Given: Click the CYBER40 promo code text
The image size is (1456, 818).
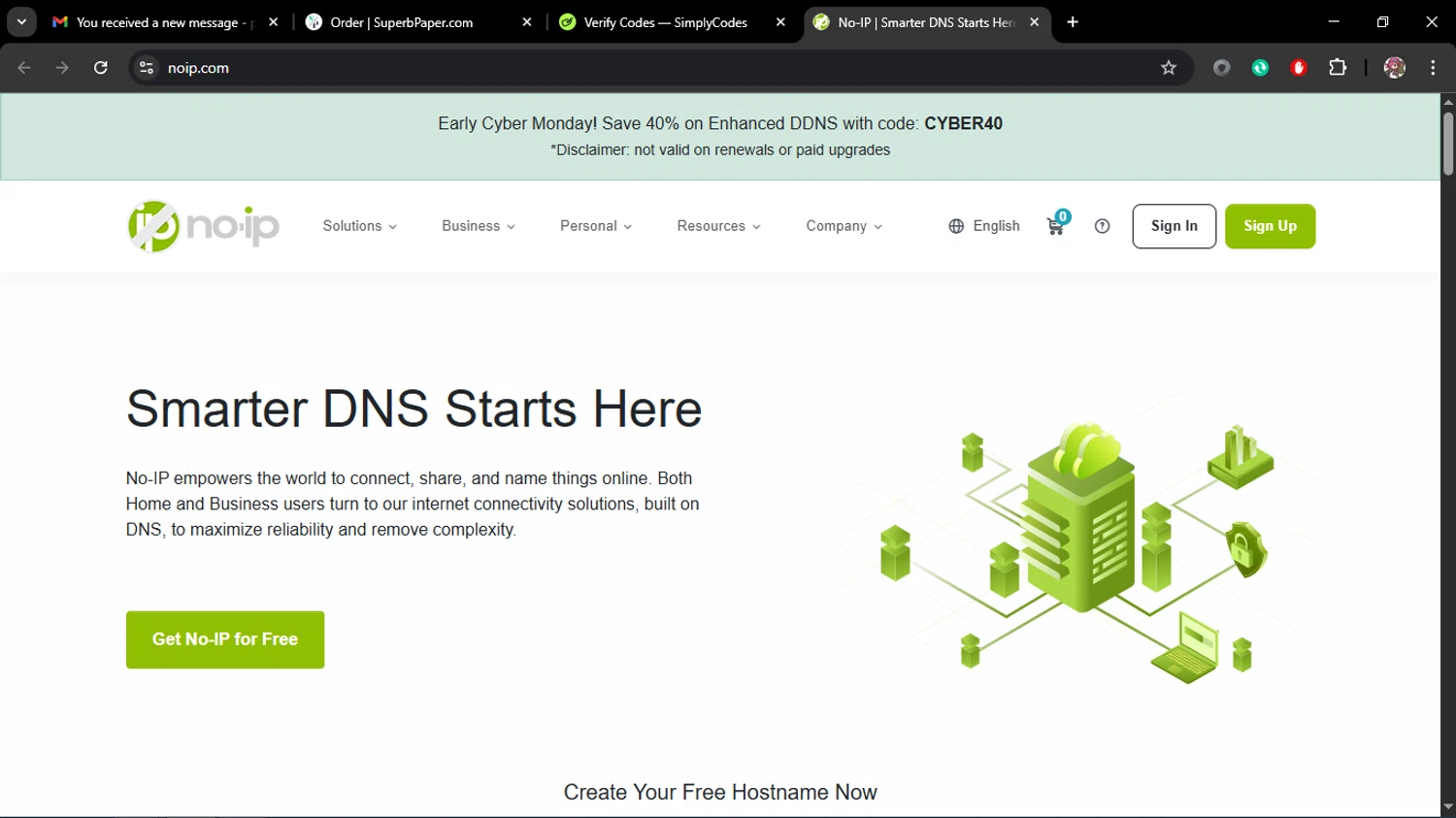Looking at the screenshot, I should [963, 123].
